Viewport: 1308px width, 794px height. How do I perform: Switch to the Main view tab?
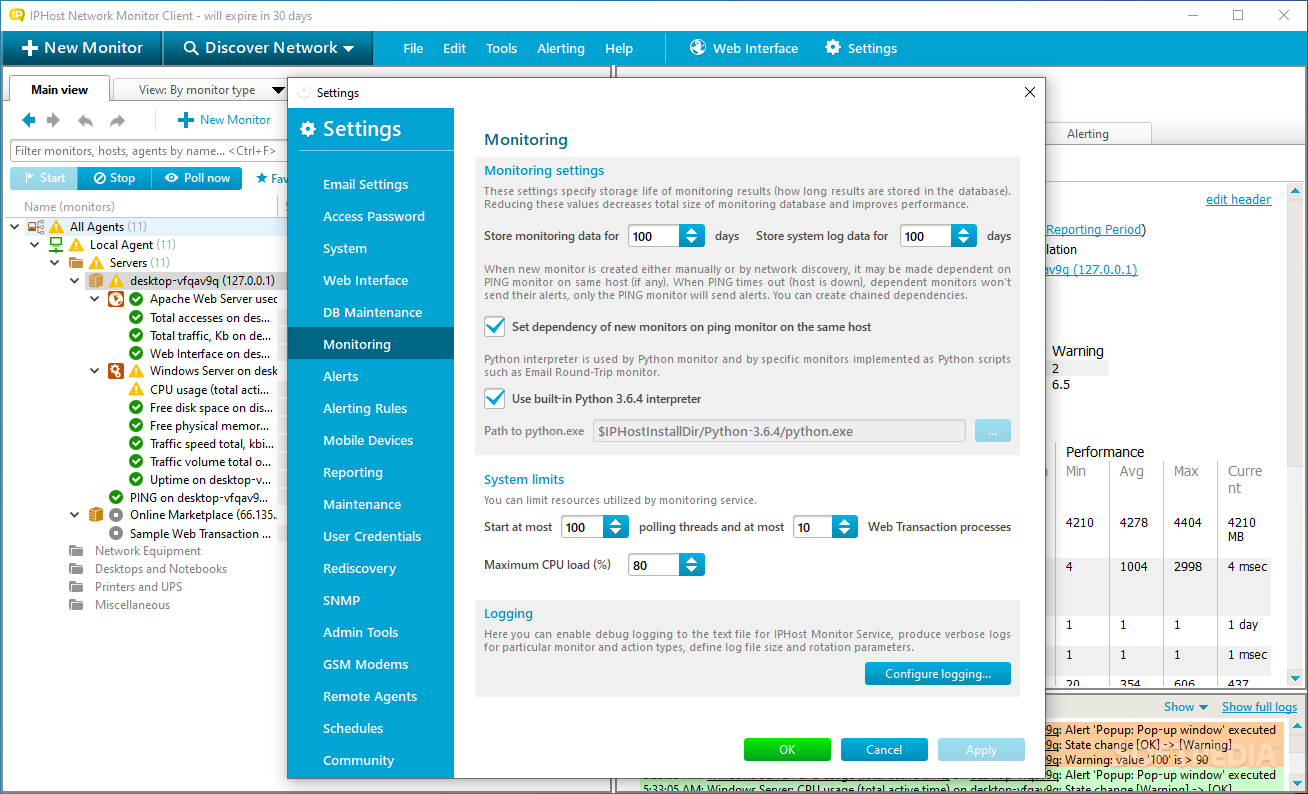tap(60, 89)
